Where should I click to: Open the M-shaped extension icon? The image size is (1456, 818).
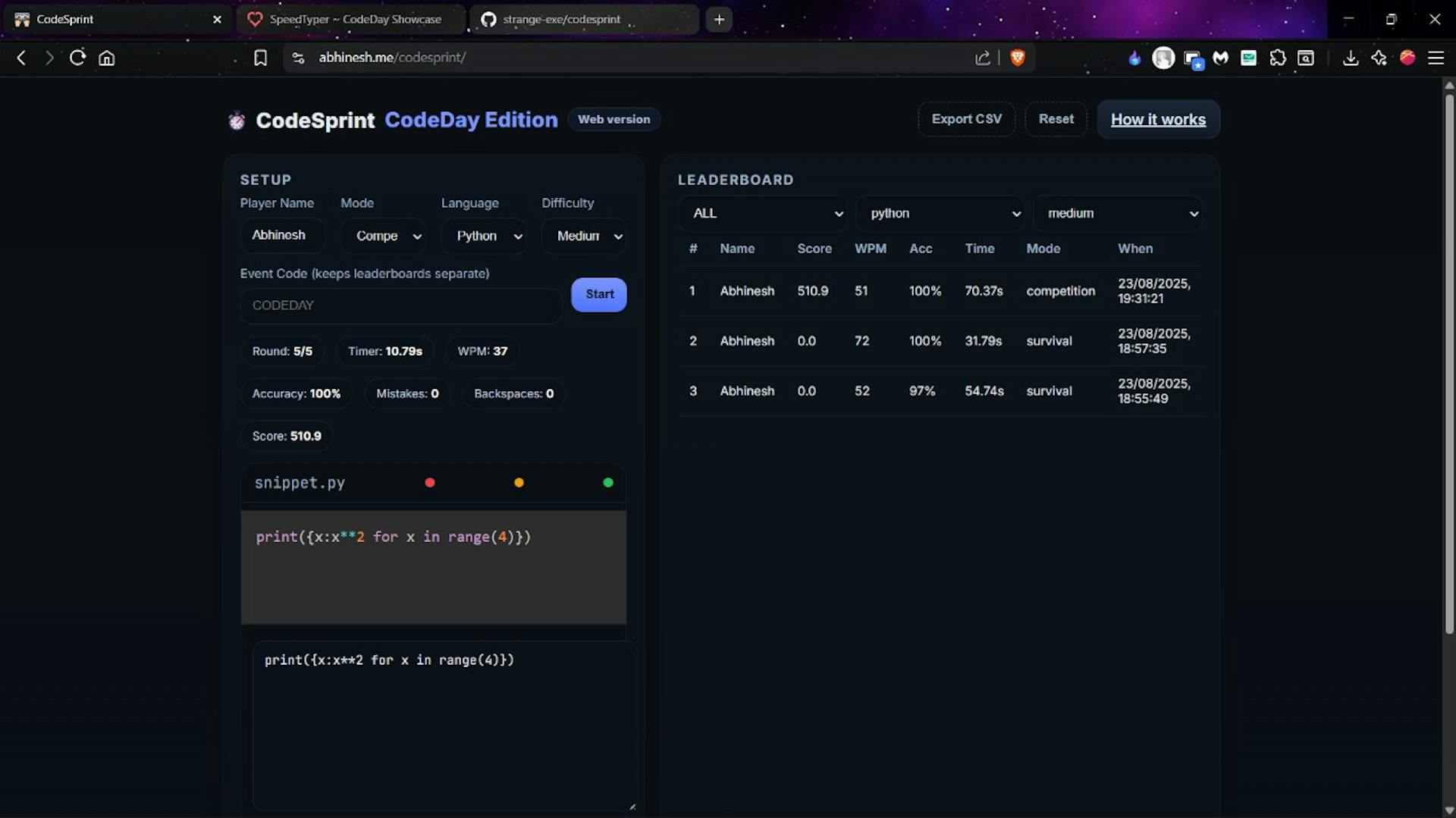[x=1220, y=58]
